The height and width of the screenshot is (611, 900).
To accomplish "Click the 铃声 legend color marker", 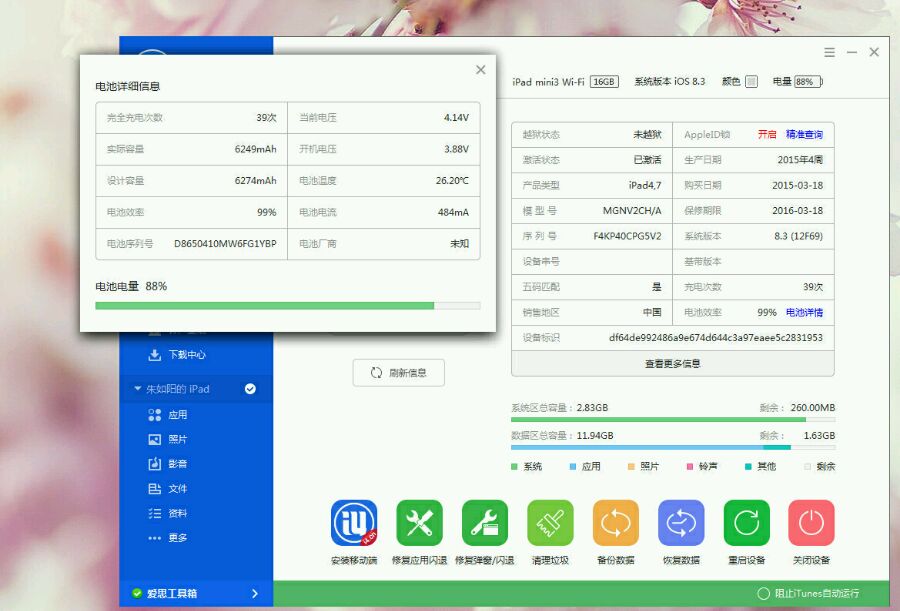I will [690, 467].
